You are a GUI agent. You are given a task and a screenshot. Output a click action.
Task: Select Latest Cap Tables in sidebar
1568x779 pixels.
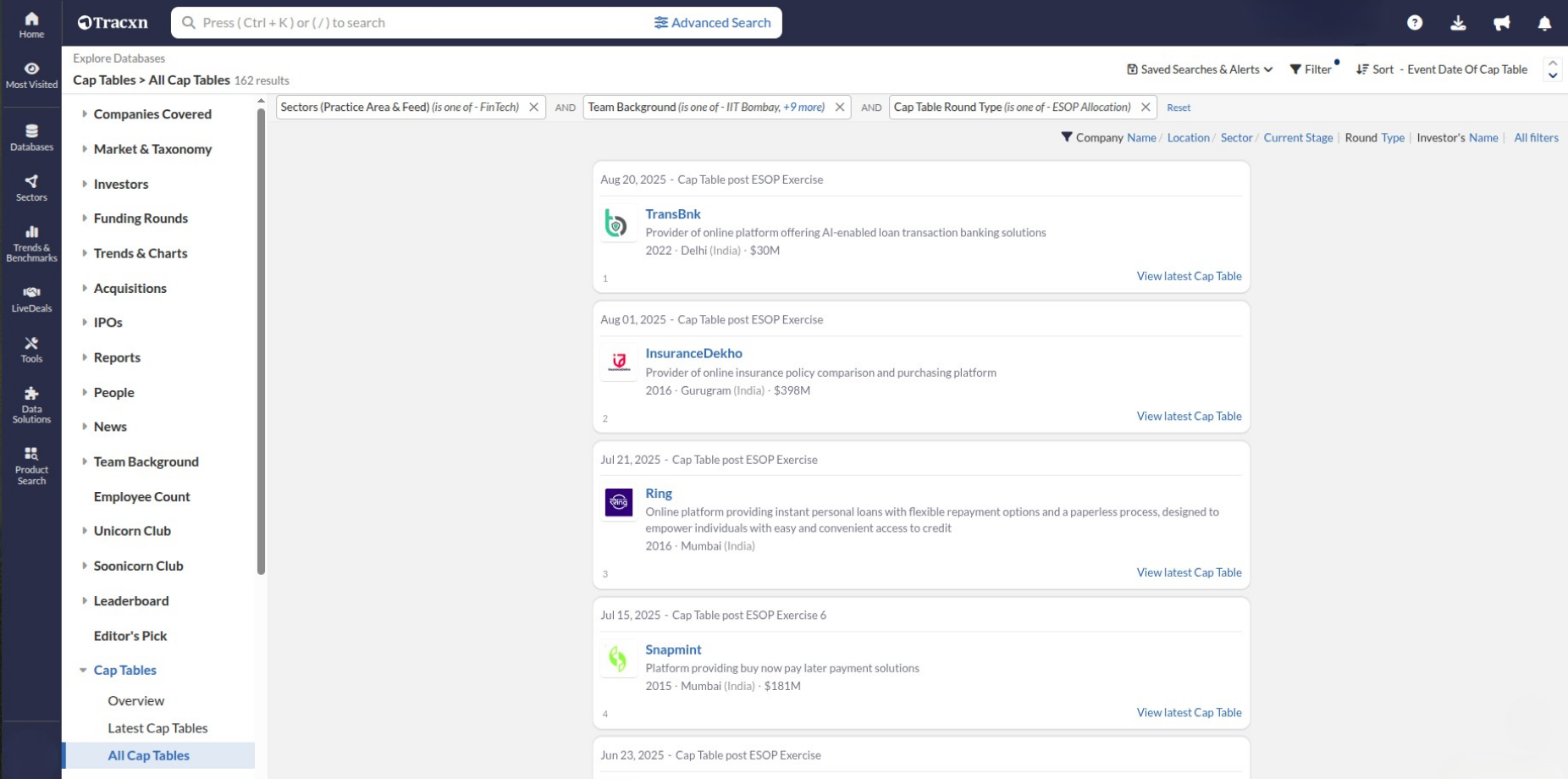pos(157,728)
